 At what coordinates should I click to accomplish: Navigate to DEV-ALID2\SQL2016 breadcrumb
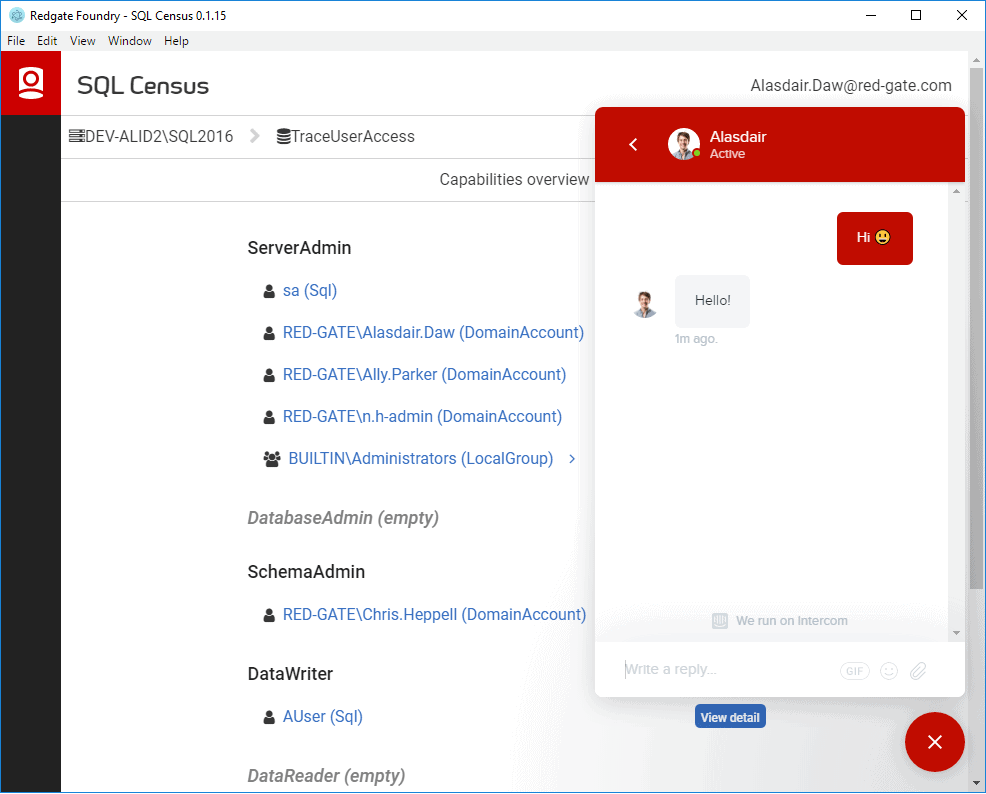(x=159, y=136)
